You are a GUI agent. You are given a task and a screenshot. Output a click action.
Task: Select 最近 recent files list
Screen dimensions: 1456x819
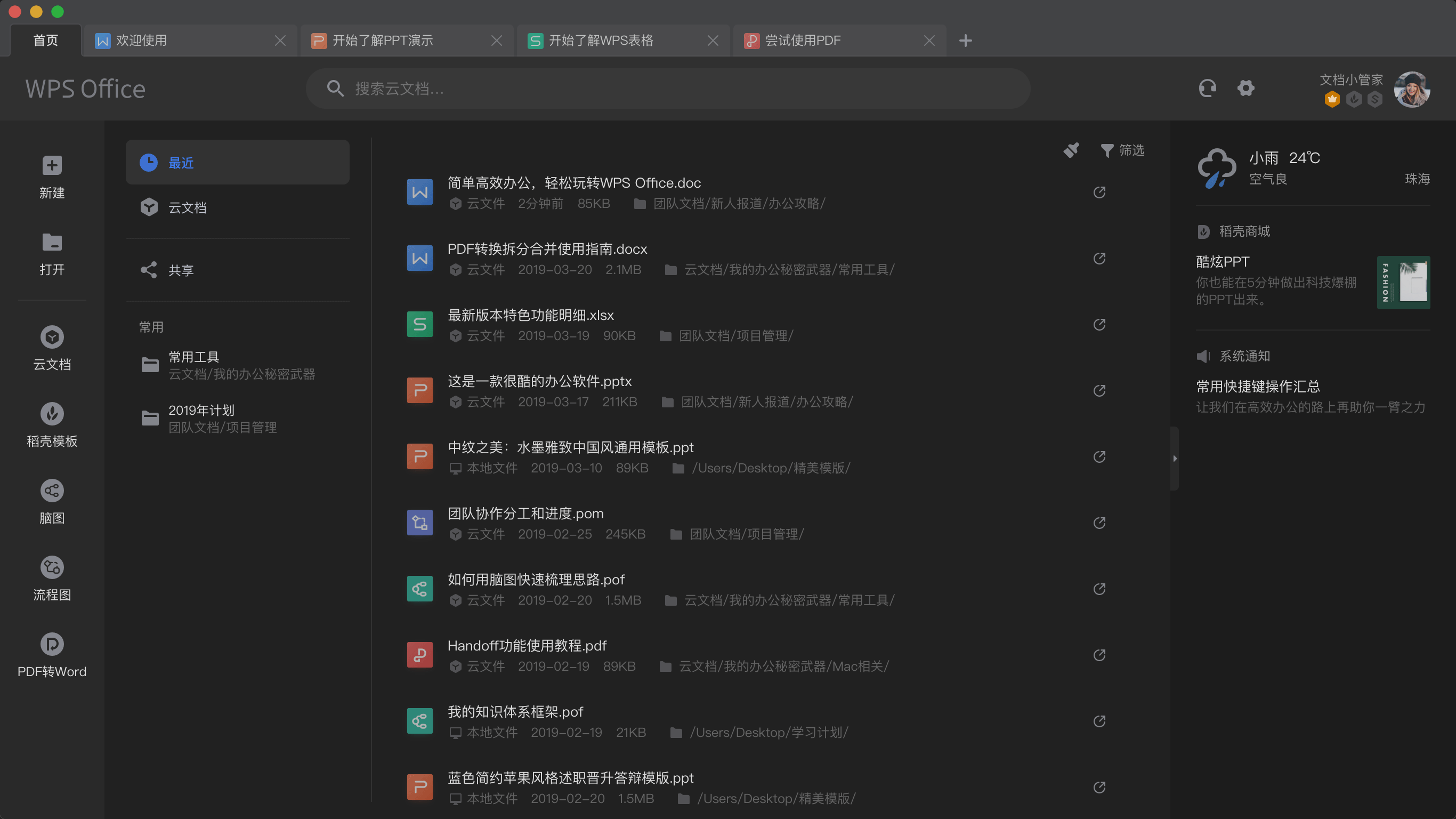(237, 162)
